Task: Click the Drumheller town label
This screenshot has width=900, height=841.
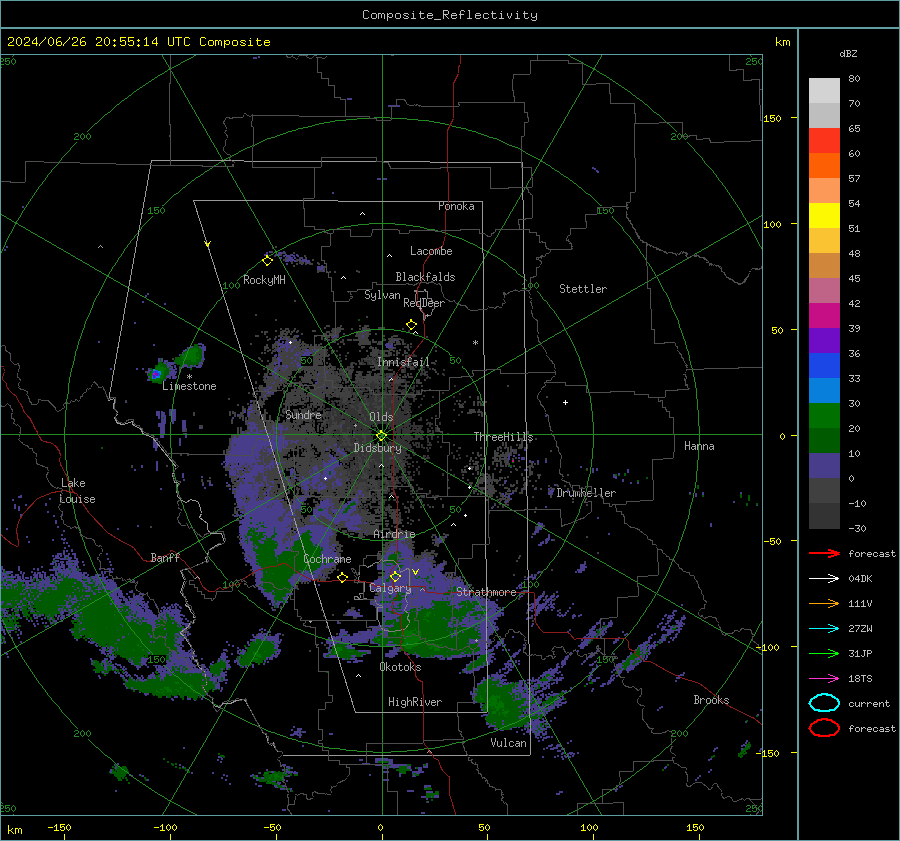Action: [x=586, y=493]
